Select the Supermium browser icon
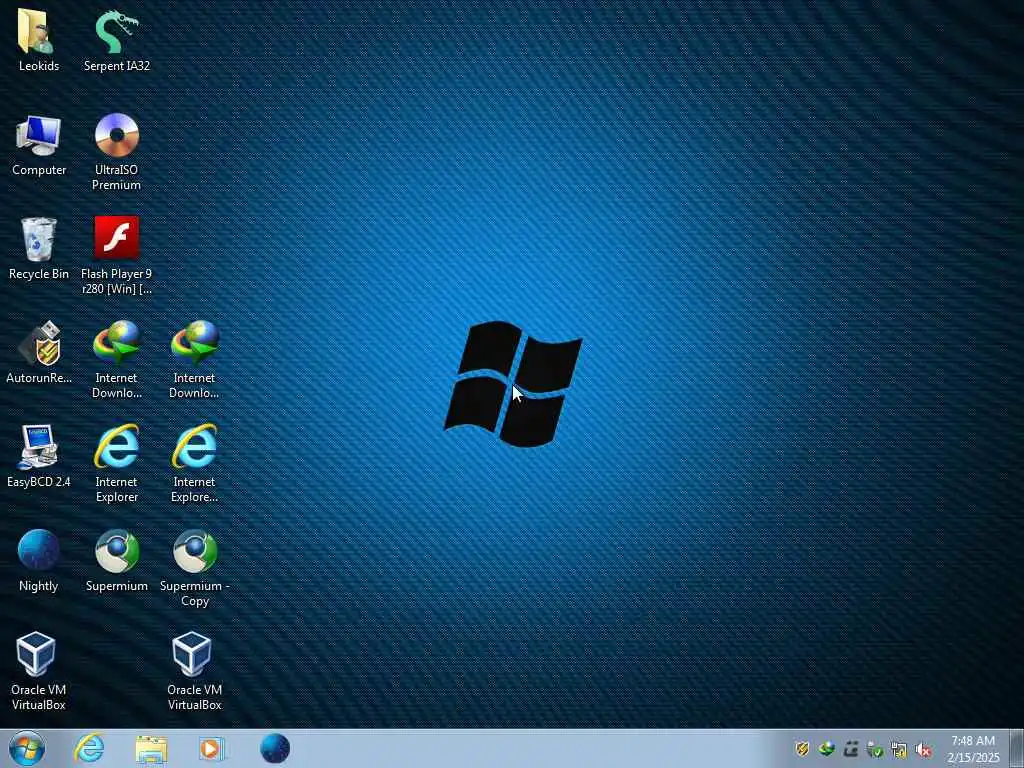 pos(116,560)
